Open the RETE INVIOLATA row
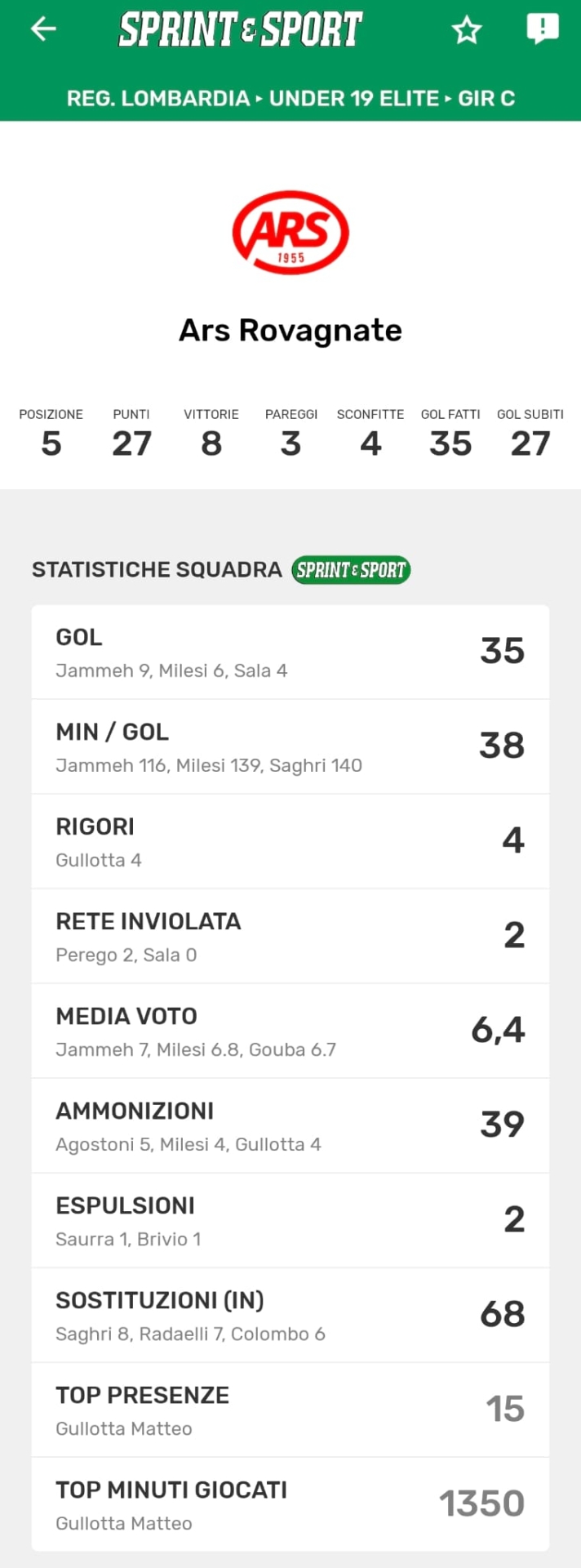The height and width of the screenshot is (1568, 581). coord(290,937)
